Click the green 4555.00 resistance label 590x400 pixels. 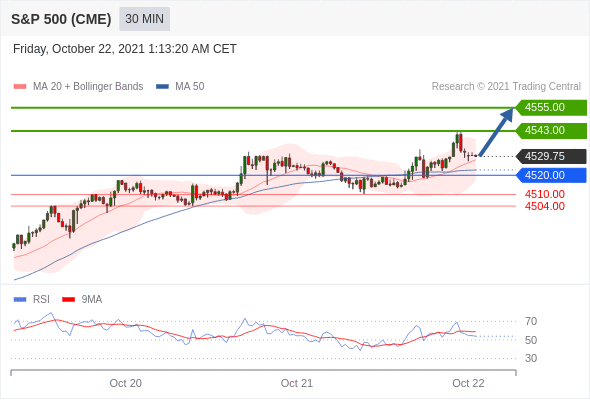tap(551, 108)
